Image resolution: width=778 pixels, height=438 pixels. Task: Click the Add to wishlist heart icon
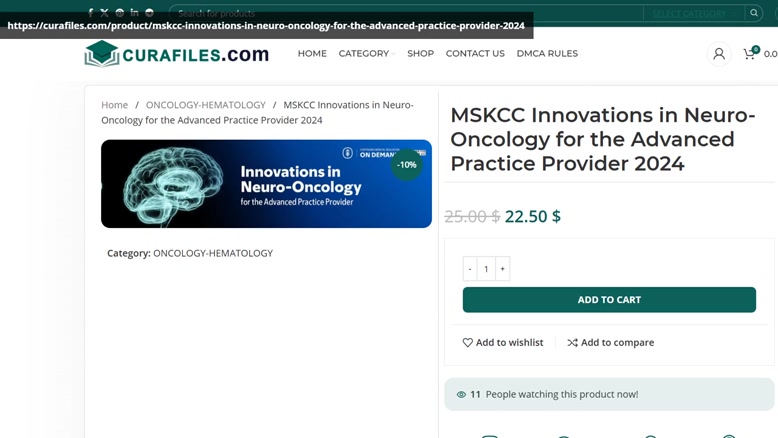pyautogui.click(x=467, y=342)
